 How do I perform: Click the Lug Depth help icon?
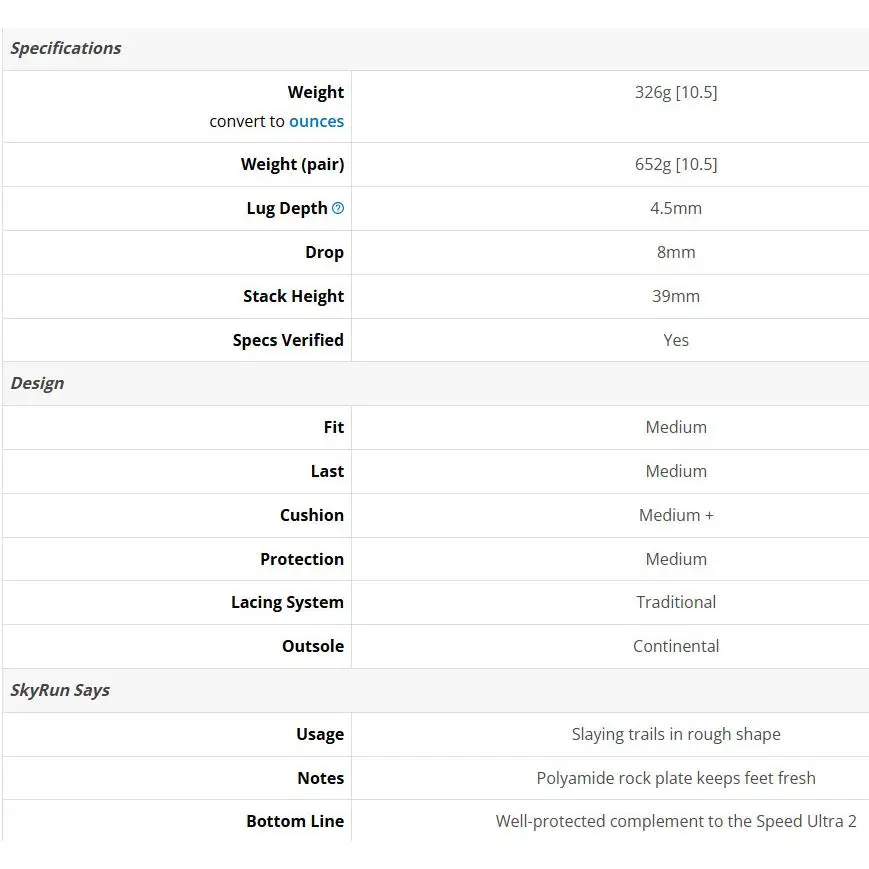tap(338, 208)
